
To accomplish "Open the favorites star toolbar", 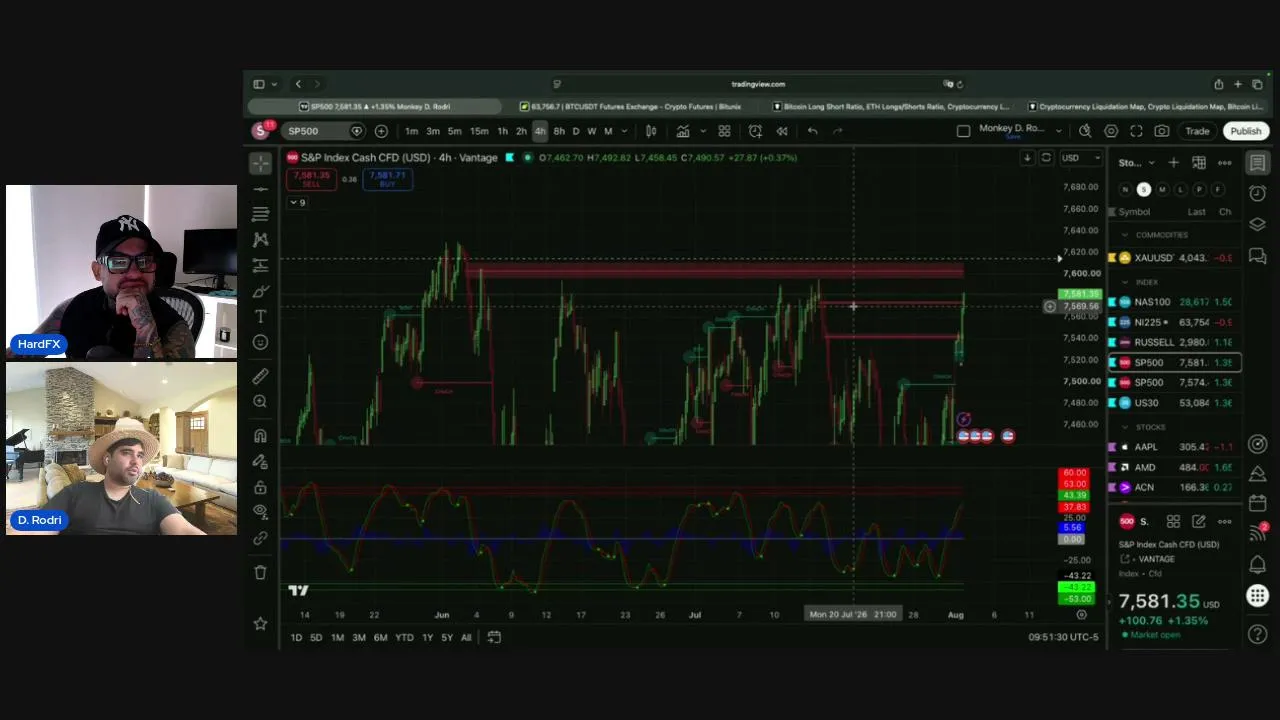I will (261, 624).
